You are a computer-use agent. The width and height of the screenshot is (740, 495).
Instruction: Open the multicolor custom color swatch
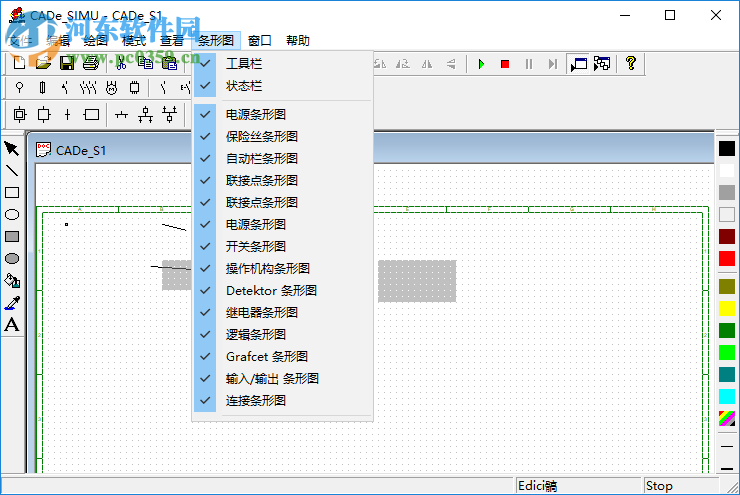[x=727, y=419]
